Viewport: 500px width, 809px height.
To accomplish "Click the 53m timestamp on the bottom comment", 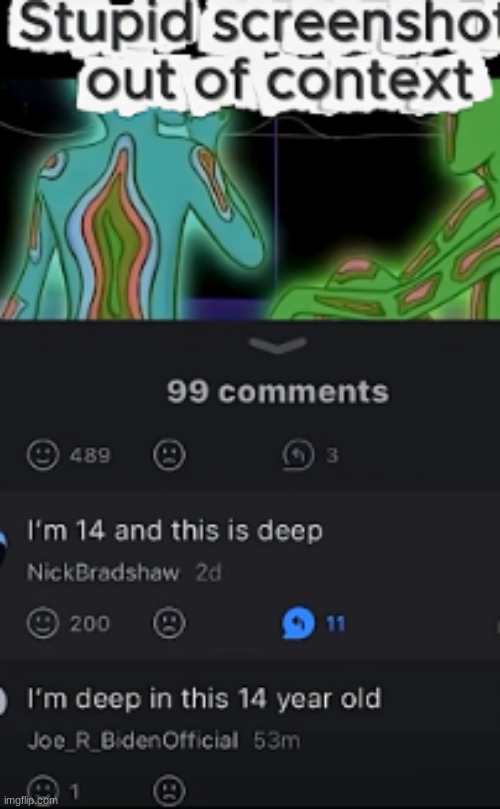I will coord(277,740).
